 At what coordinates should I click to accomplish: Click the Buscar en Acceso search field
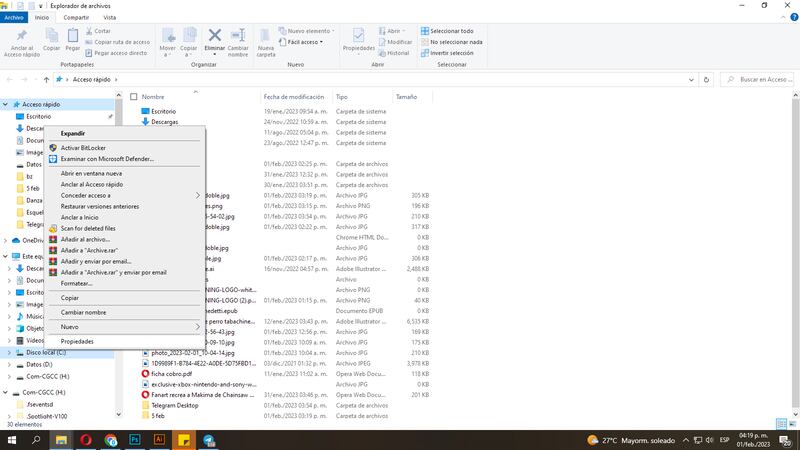759,80
